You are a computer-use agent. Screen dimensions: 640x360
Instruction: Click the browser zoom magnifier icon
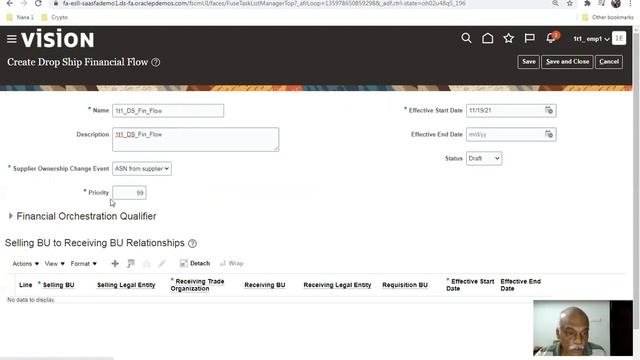tap(555, 3)
